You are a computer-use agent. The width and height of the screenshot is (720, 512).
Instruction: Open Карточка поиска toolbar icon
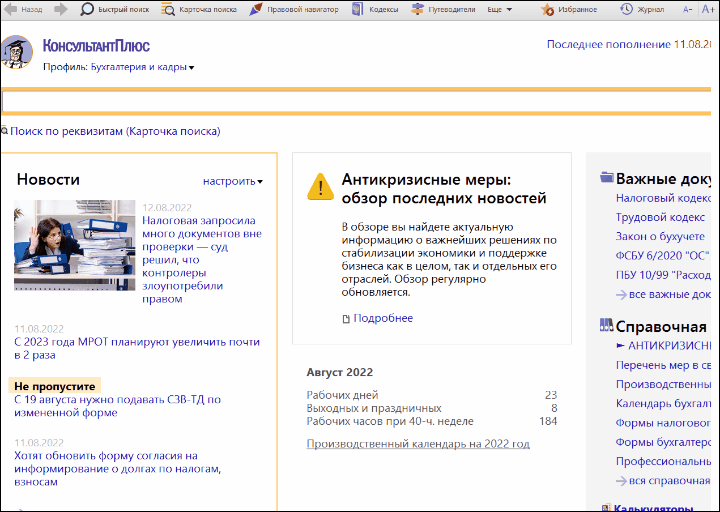pyautogui.click(x=168, y=9)
